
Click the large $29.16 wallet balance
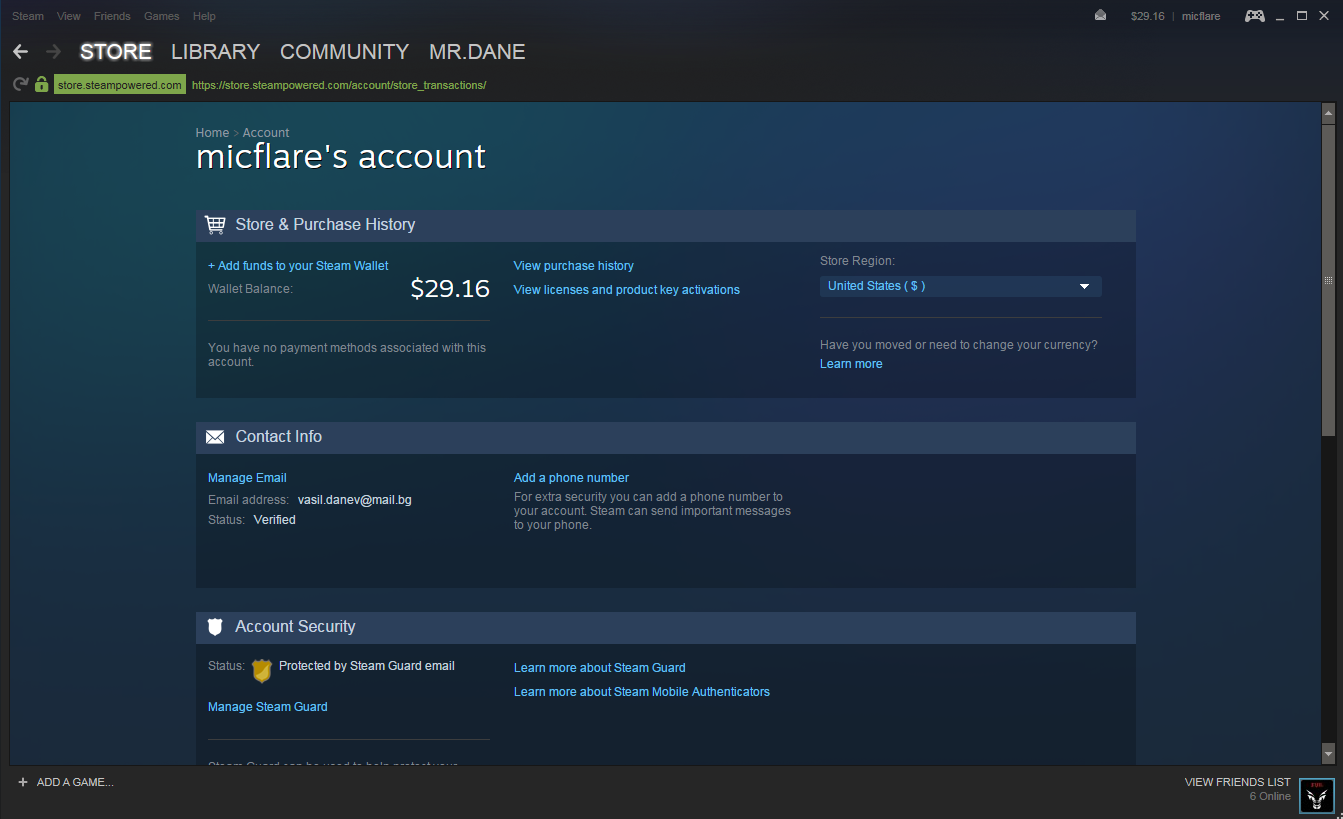(450, 289)
